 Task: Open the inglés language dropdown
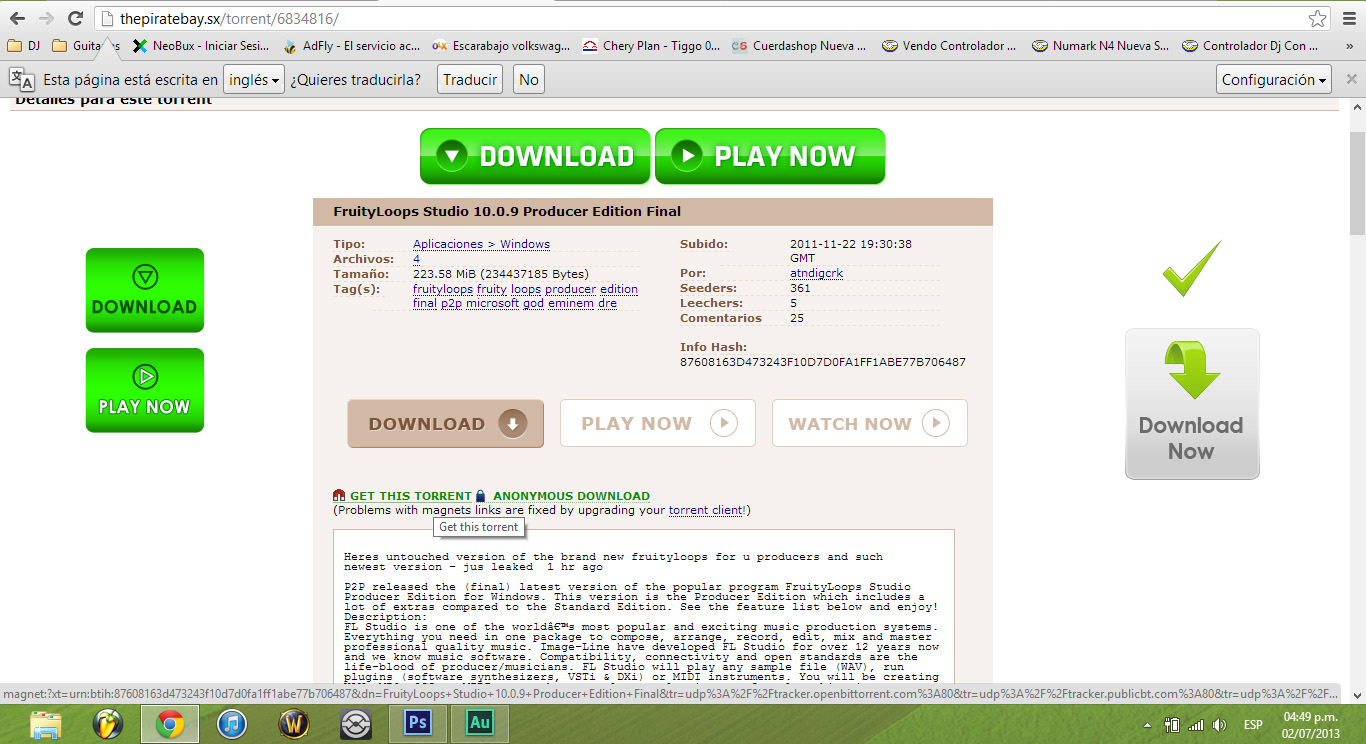tap(254, 80)
